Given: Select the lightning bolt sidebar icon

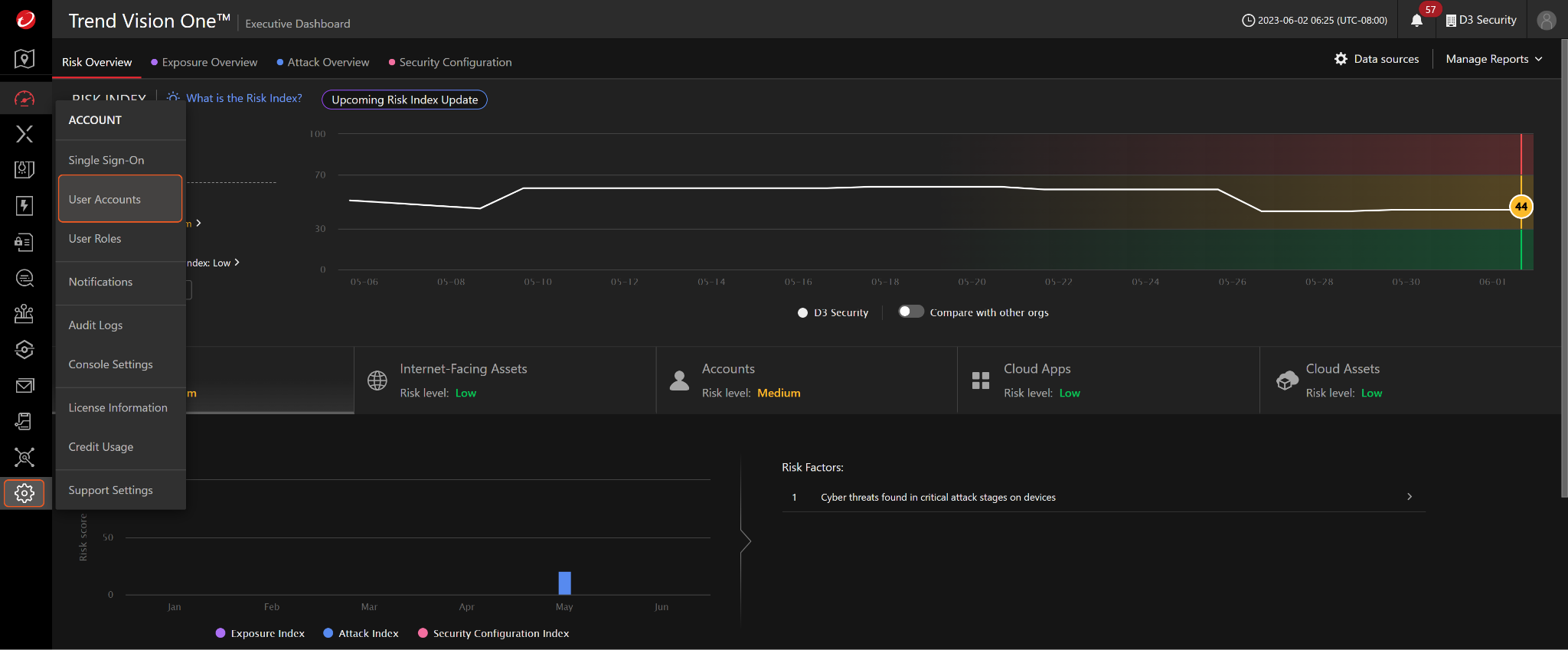Looking at the screenshot, I should pos(24,205).
